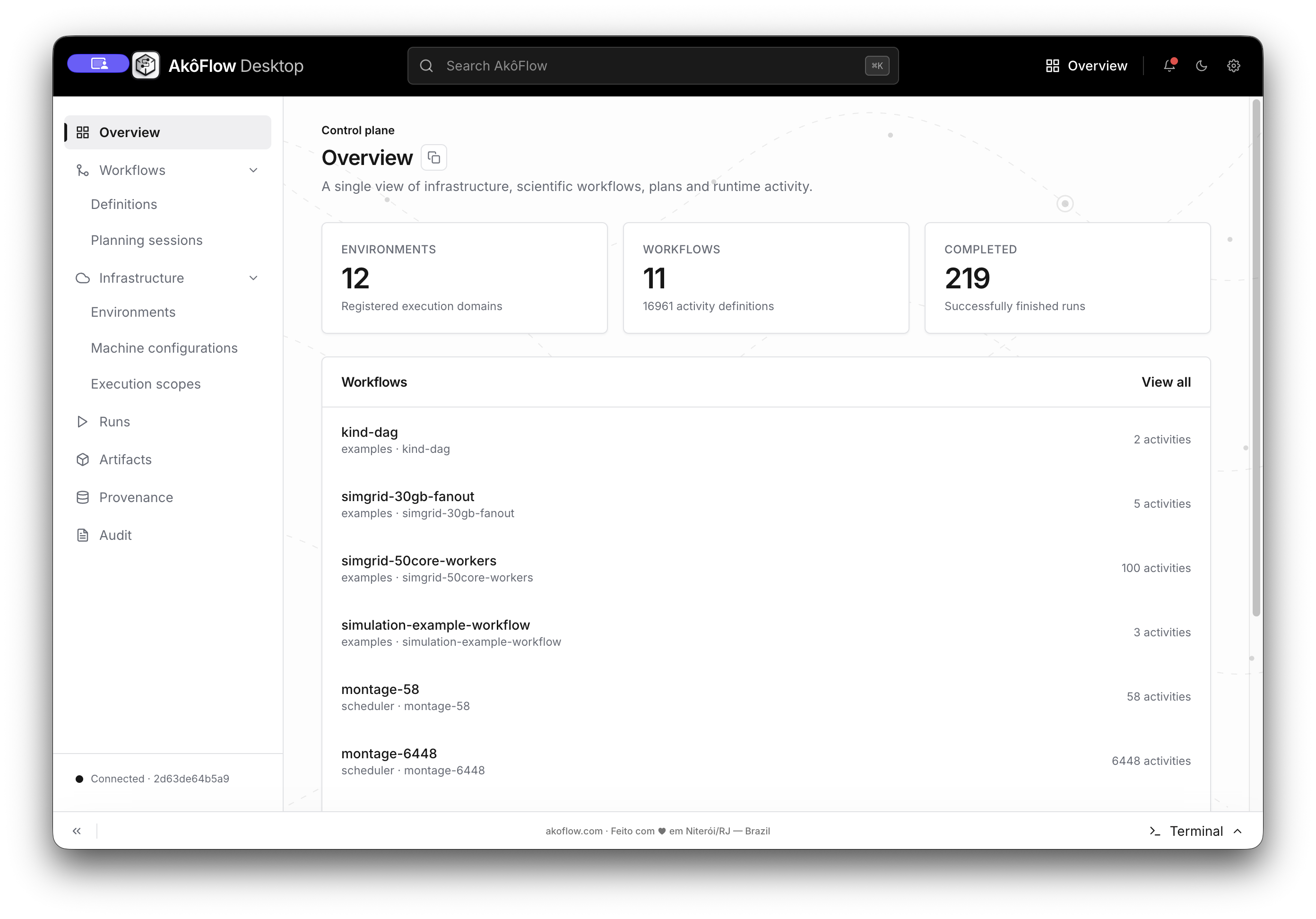Open Machine configurations
This screenshot has height=919, width=1316.
[164, 348]
